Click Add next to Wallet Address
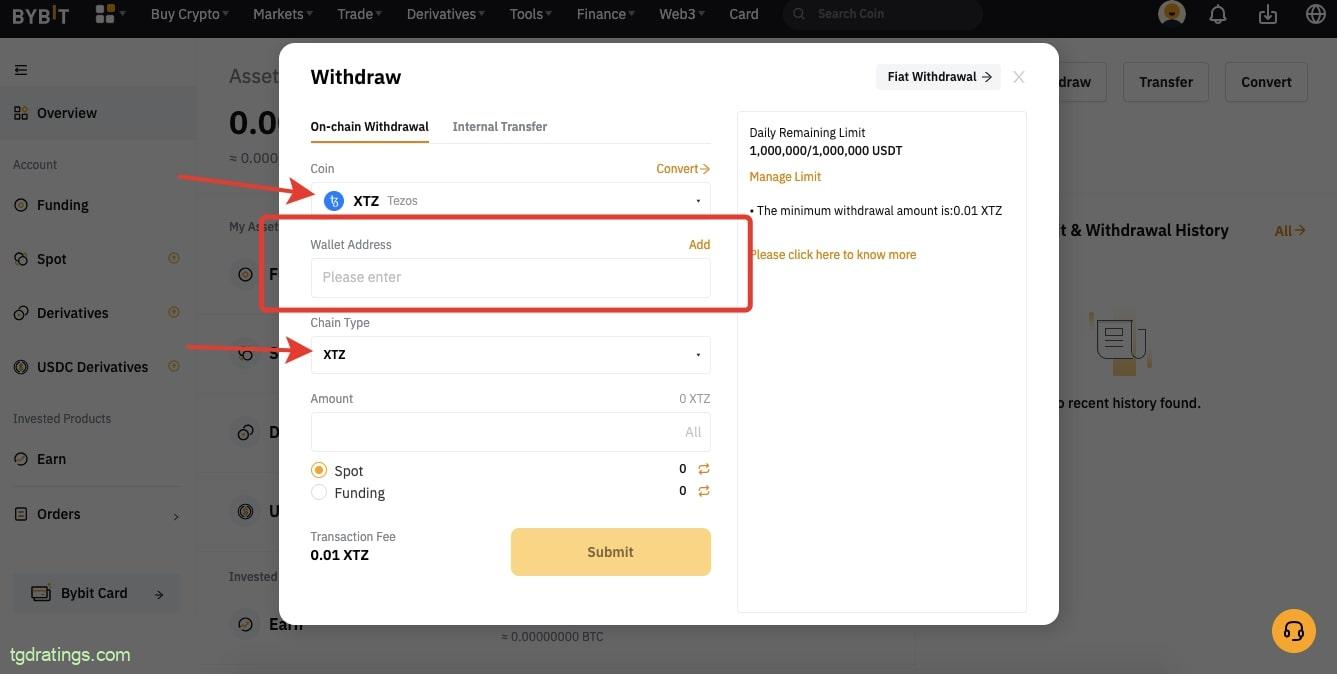 pos(700,245)
